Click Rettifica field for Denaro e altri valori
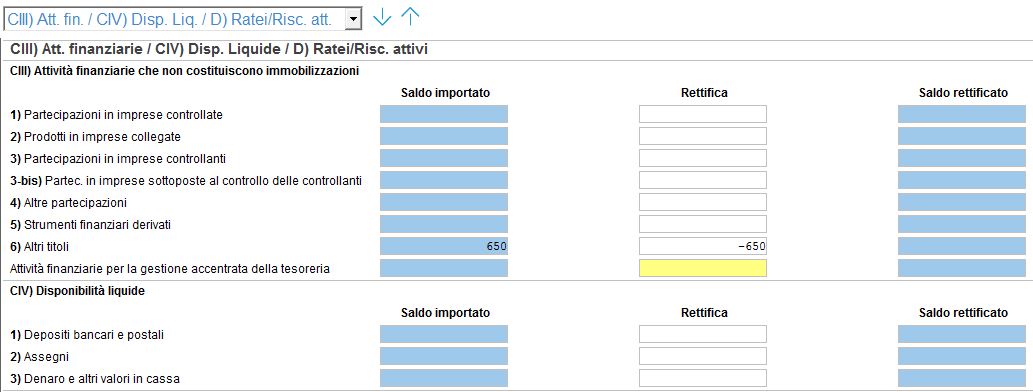Viewport: 1033px width, 392px height. click(703, 378)
